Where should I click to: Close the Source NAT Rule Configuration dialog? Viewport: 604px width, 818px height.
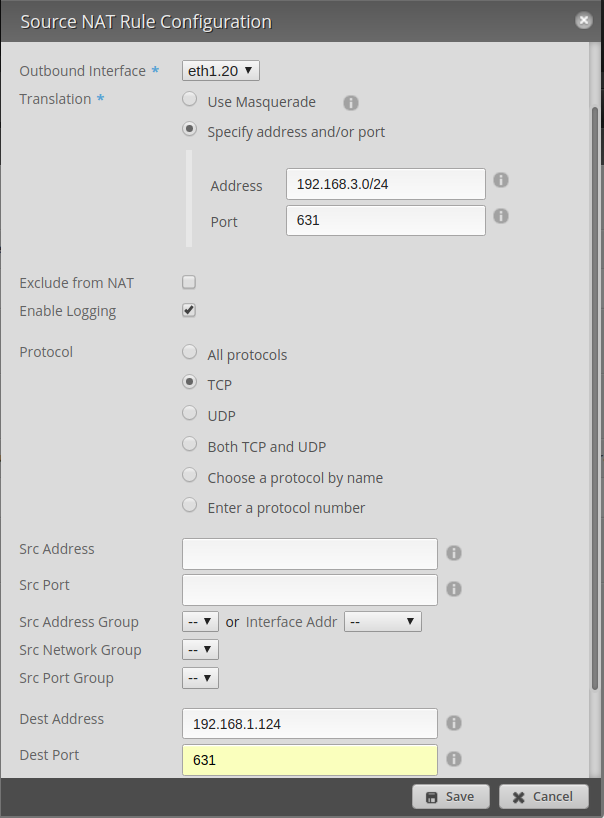[583, 20]
